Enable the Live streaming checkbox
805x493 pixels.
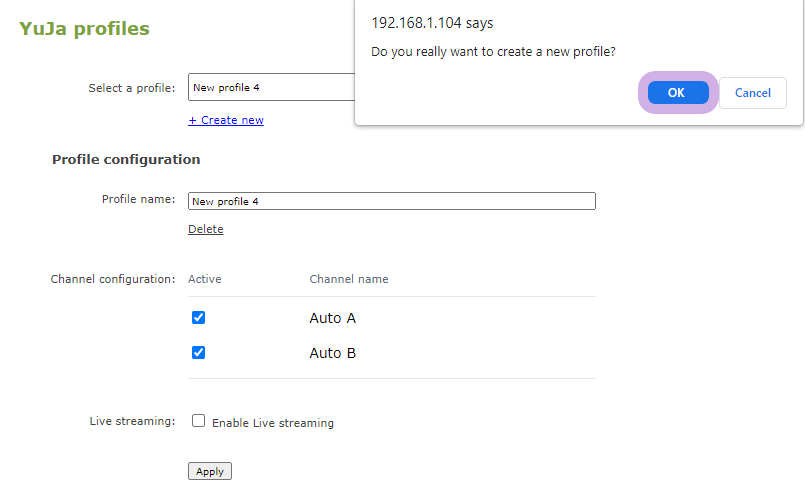[198, 421]
